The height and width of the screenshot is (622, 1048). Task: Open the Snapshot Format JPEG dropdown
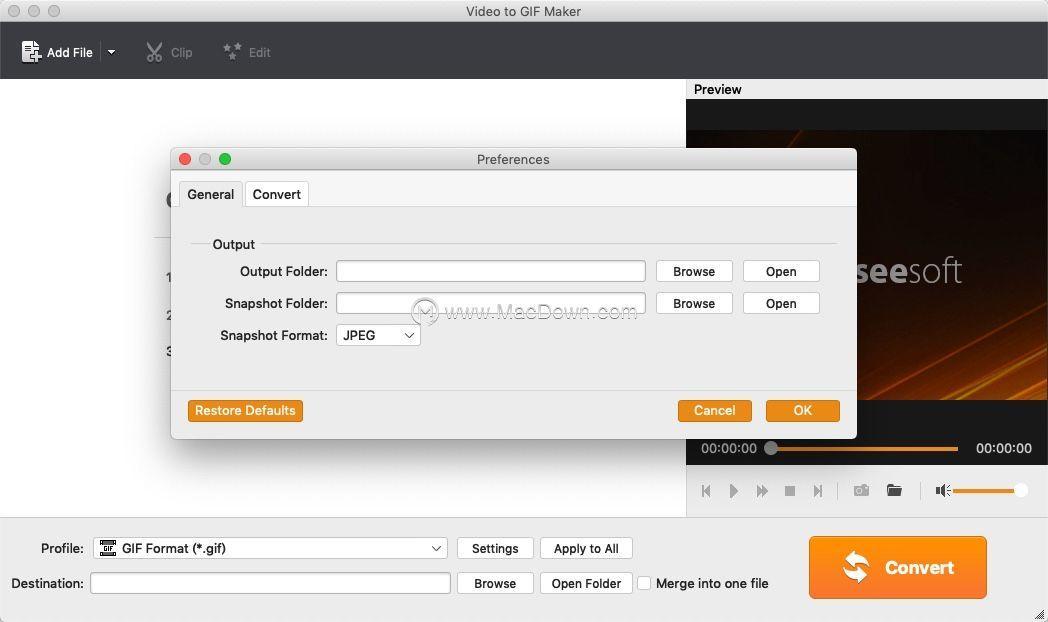click(x=378, y=335)
